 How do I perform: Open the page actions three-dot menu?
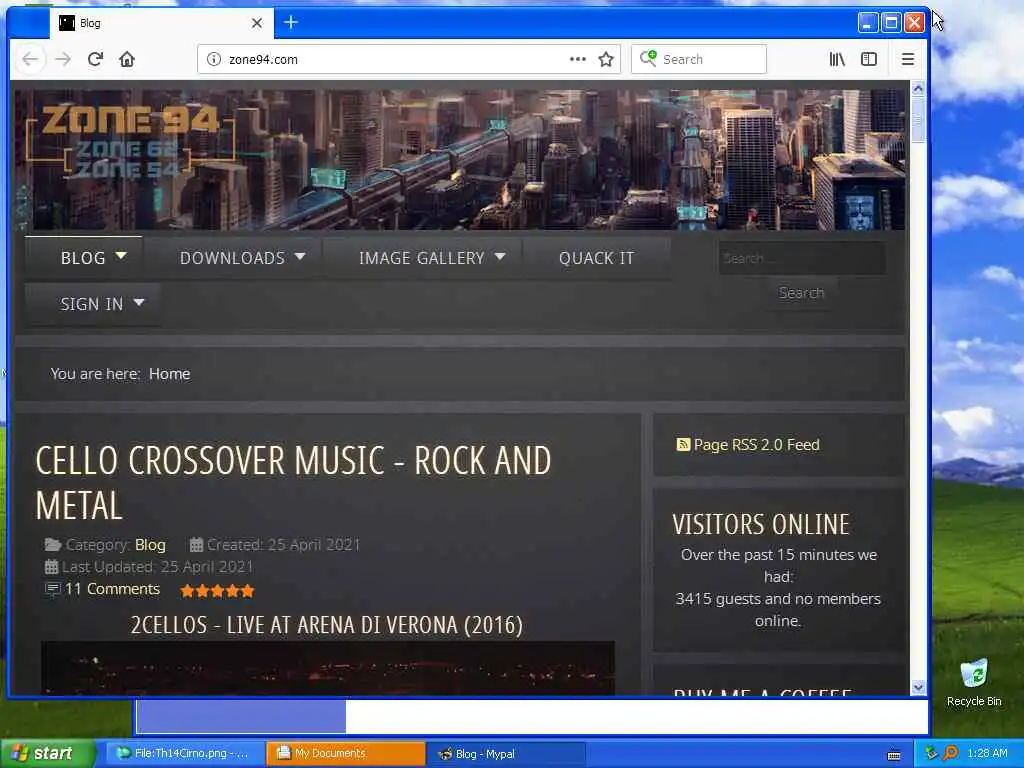pos(578,59)
